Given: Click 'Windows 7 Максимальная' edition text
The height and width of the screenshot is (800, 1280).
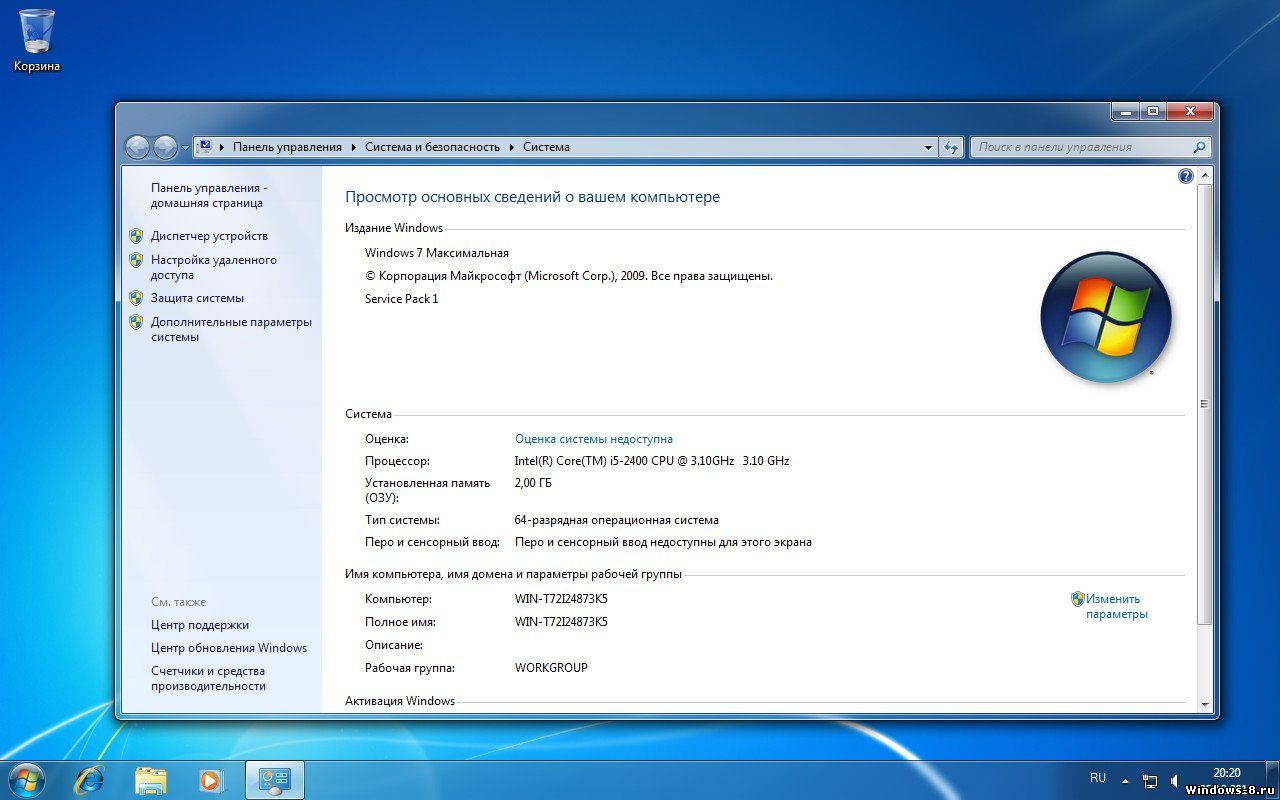Looking at the screenshot, I should 437,253.
